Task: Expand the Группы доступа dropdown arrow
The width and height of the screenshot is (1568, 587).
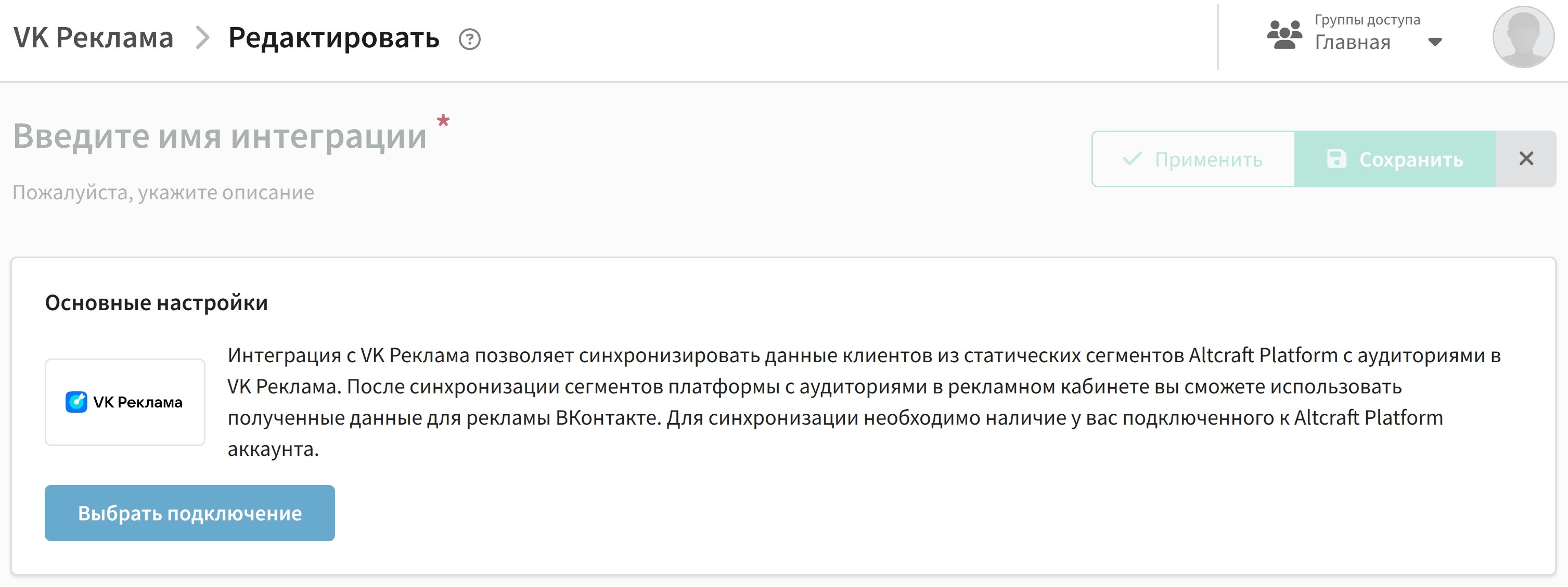Action: [1435, 42]
